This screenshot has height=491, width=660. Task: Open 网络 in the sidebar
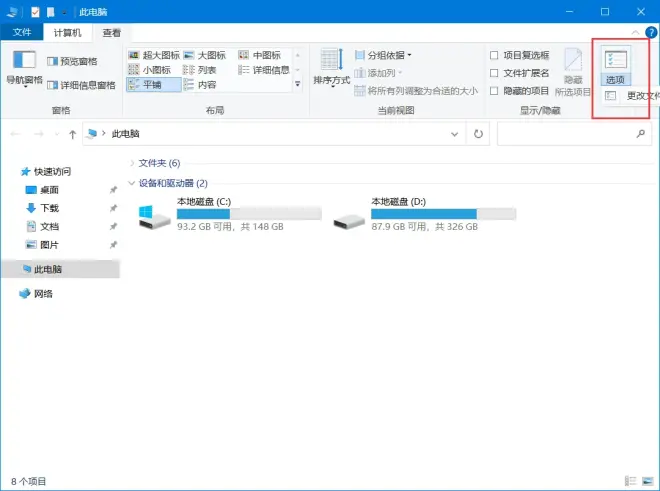(36, 294)
